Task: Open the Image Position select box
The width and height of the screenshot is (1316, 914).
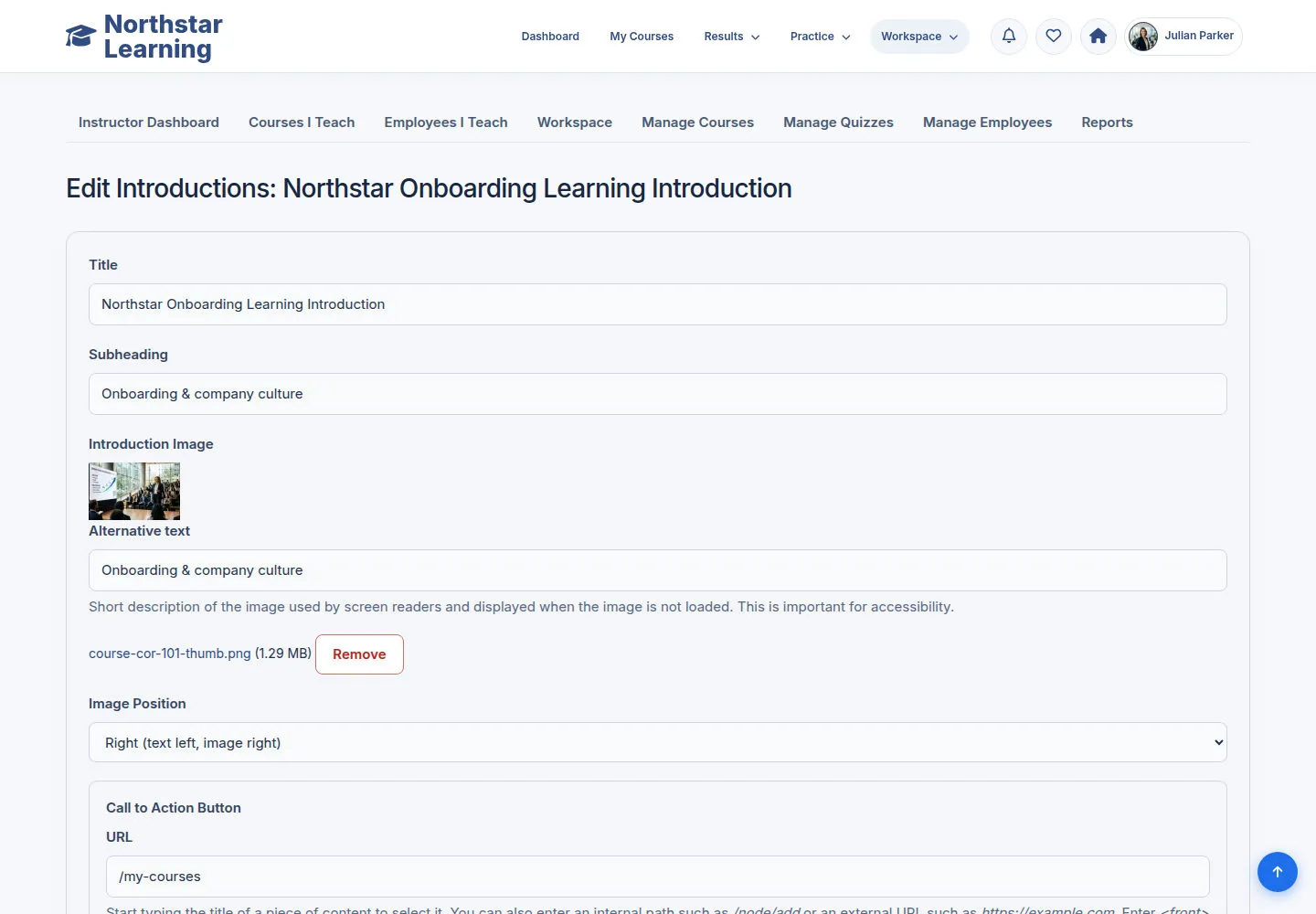Action: pyautogui.click(x=658, y=742)
